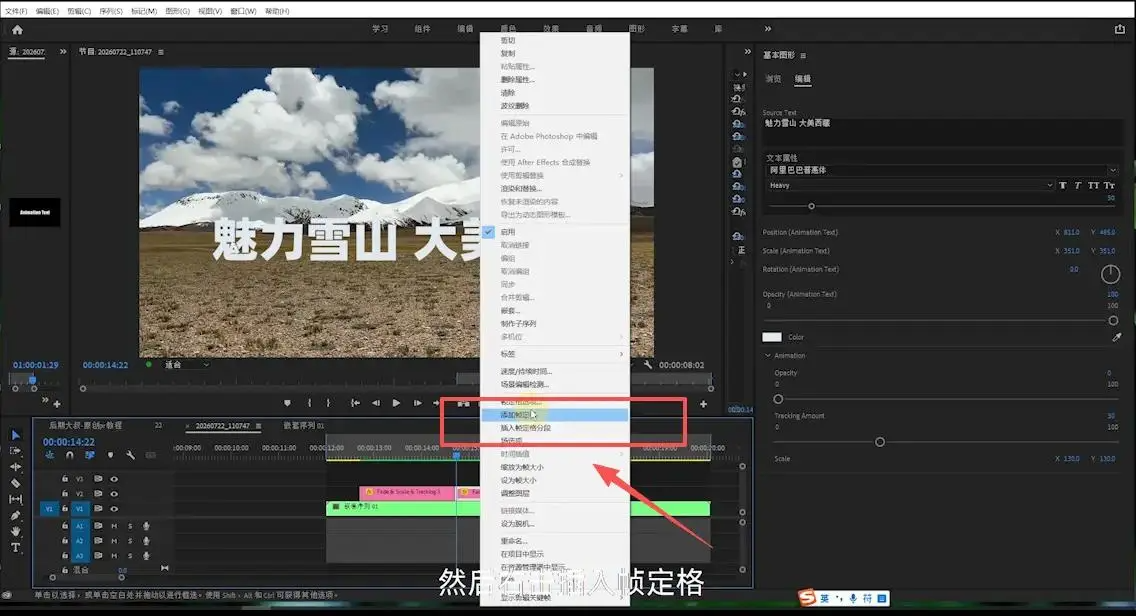Open the program monitor button editor plus
This screenshot has height=616, width=1136.
(703, 404)
